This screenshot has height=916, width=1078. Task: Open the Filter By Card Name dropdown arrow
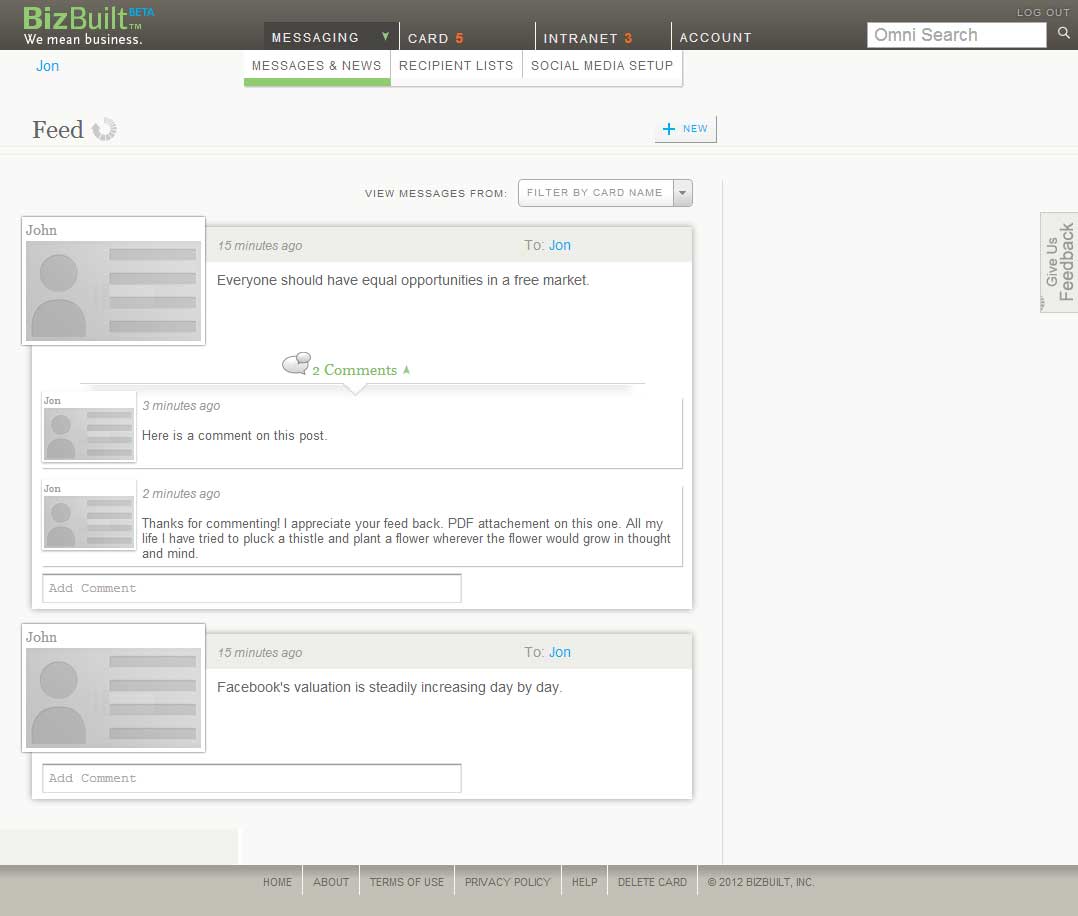point(683,193)
